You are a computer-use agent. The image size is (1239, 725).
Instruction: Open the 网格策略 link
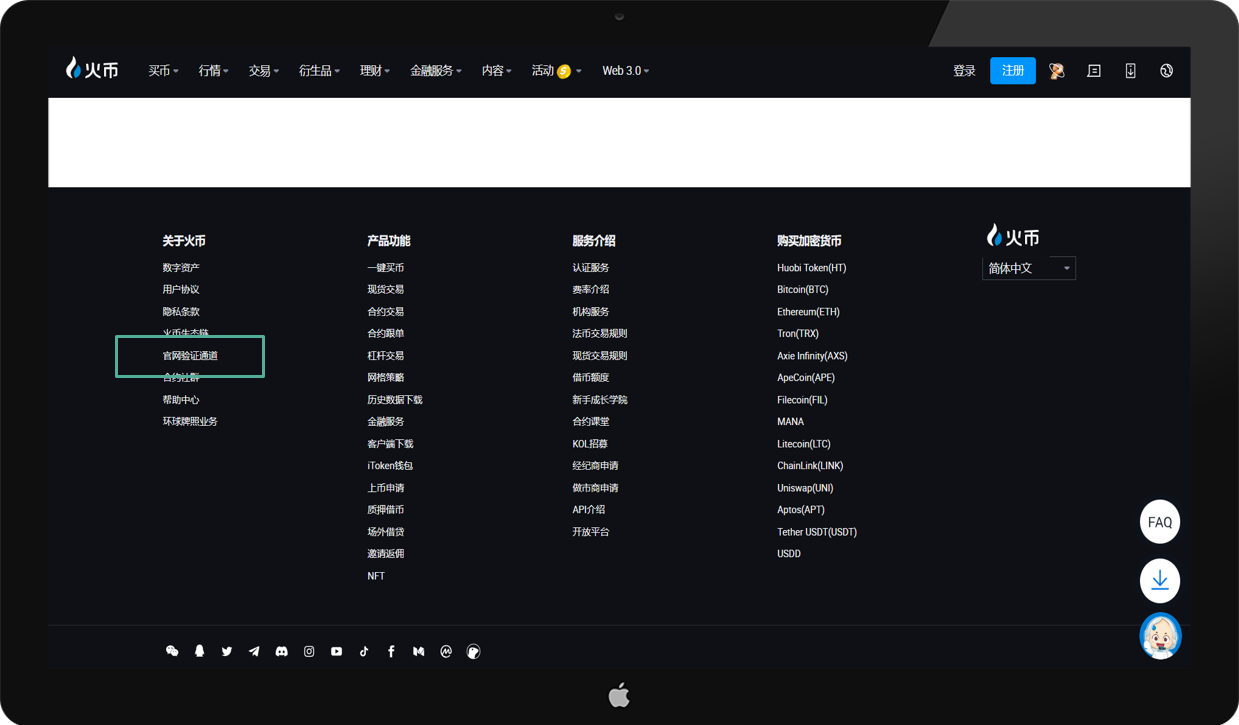click(x=386, y=378)
